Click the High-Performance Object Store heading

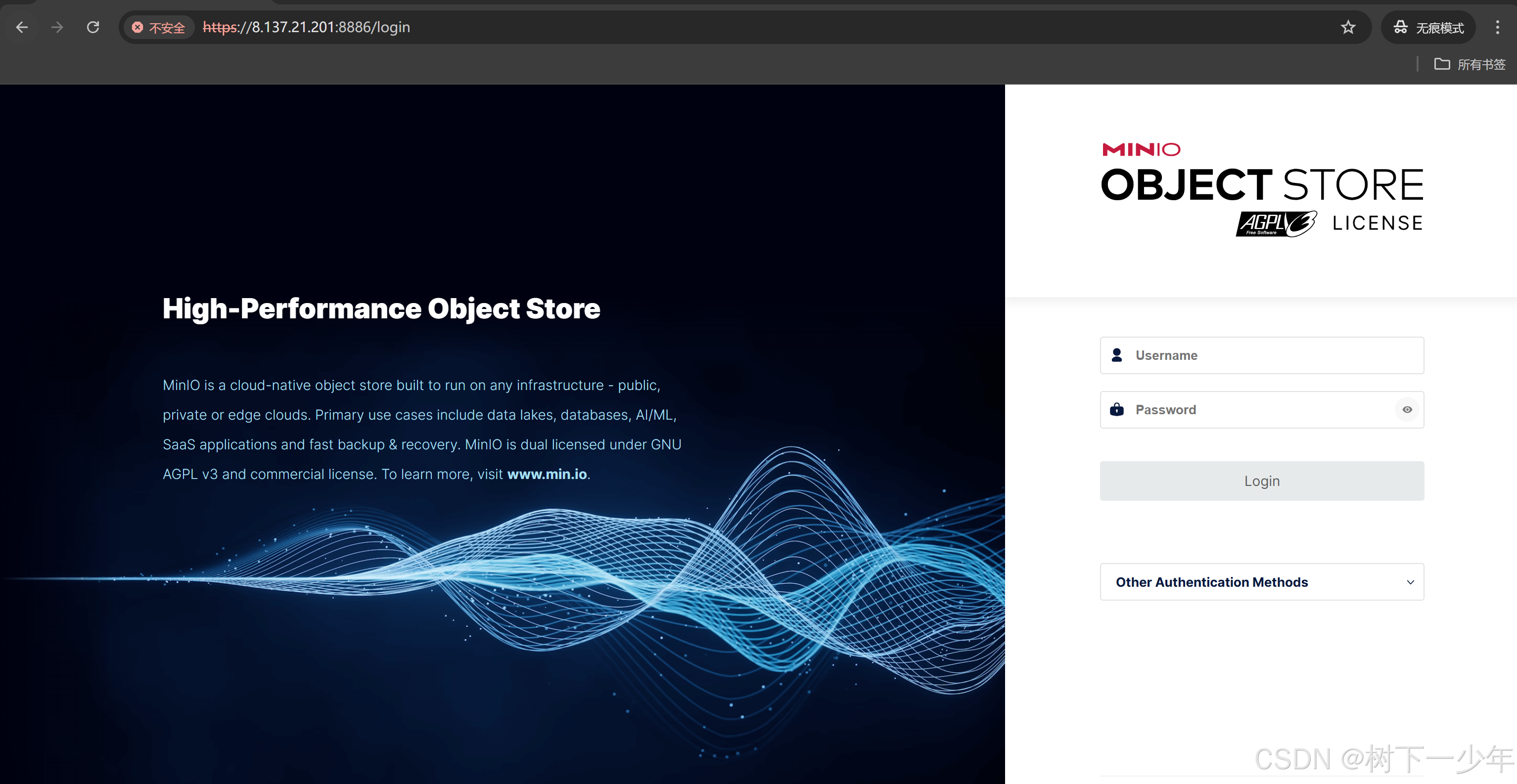pyautogui.click(x=381, y=308)
